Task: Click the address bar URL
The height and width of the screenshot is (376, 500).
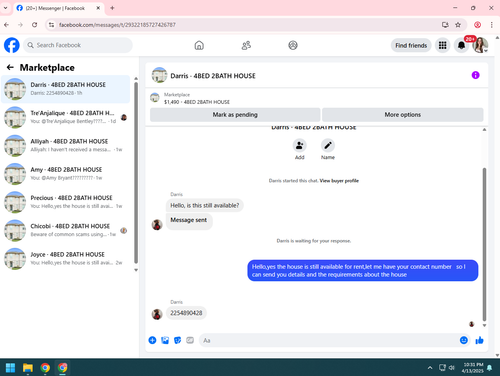Action: pyautogui.click(x=117, y=25)
